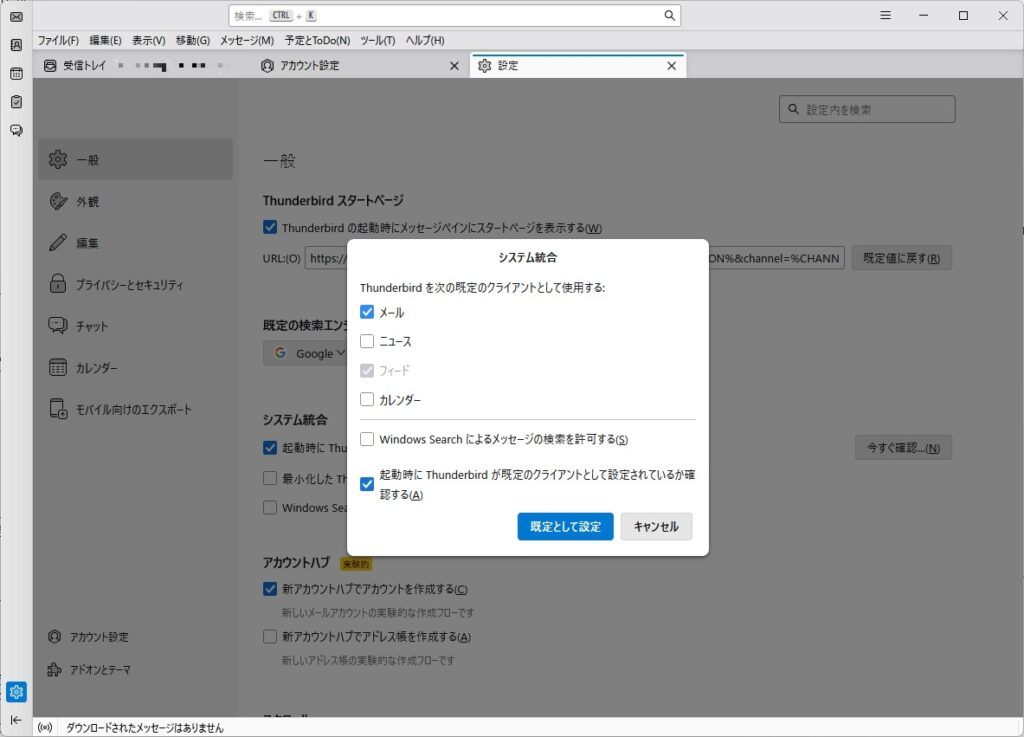Open アカウント設定 link in sidebar

[89, 636]
